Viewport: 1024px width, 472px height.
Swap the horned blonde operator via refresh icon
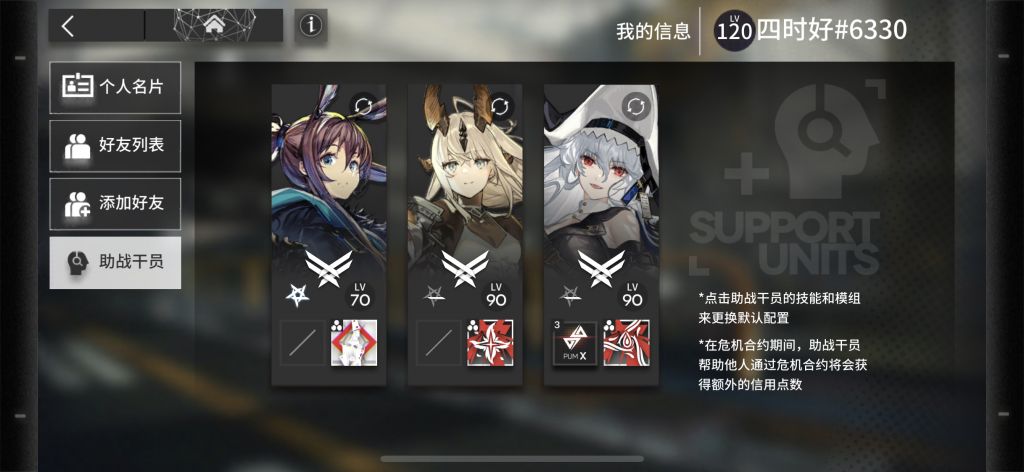click(500, 106)
